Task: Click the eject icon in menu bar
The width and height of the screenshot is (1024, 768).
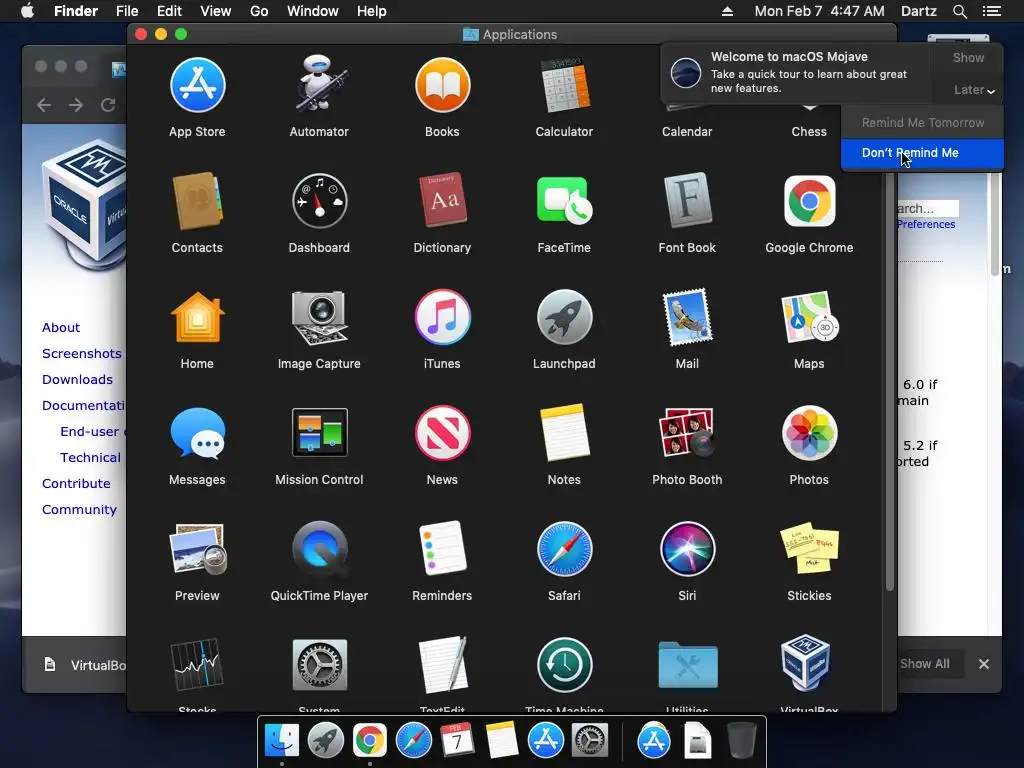Action: pos(727,11)
